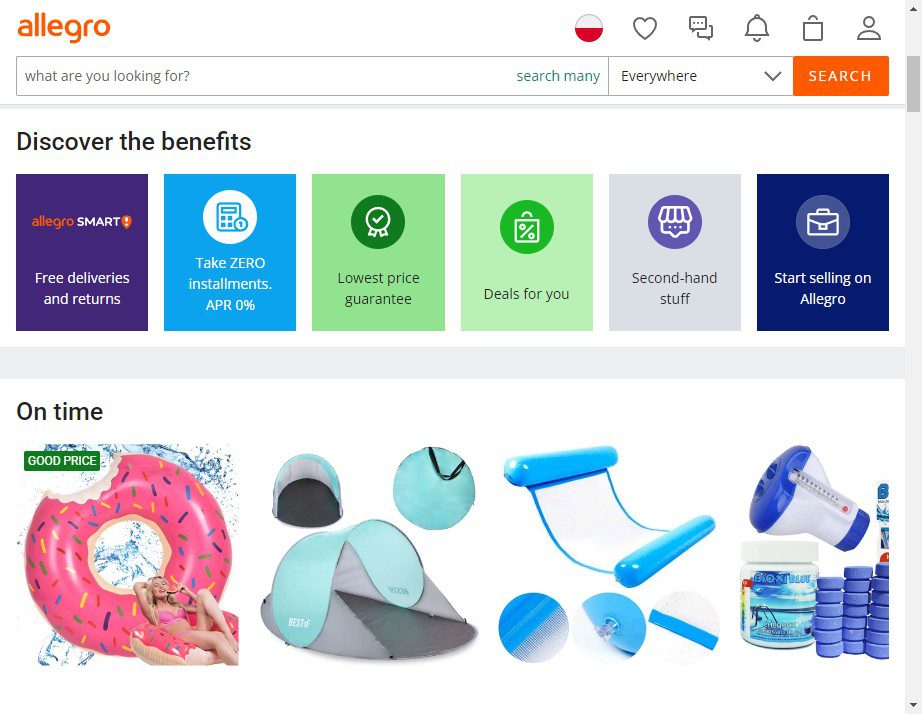Click the Second-hand stuff shop icon

674,222
